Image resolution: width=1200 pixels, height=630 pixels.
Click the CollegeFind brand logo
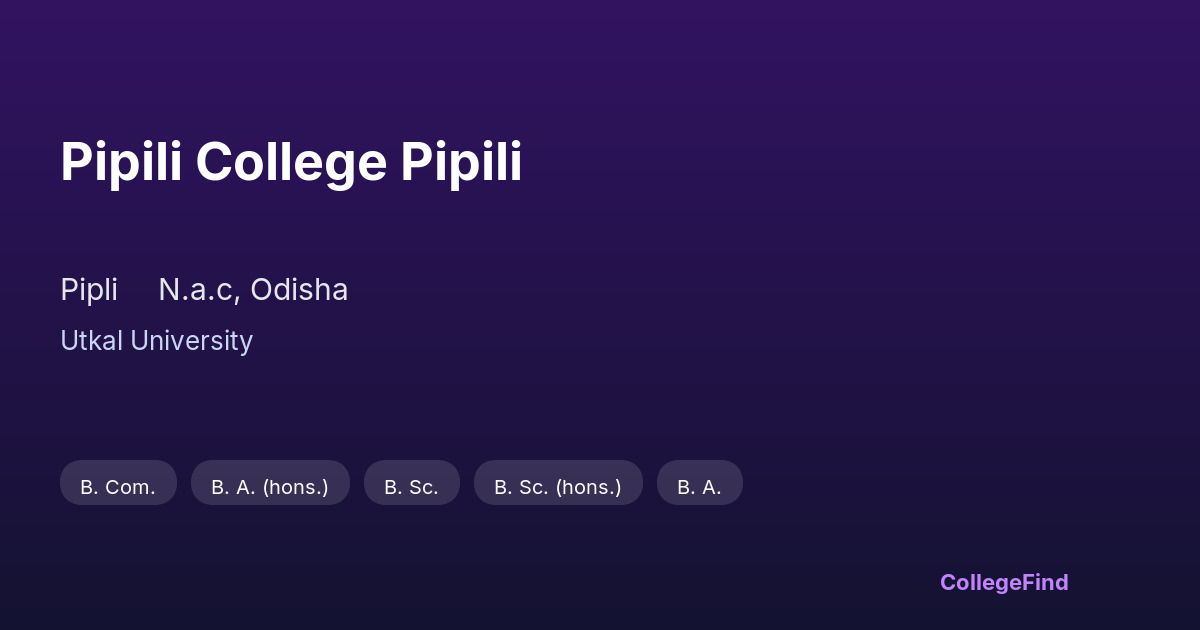pos(1003,582)
